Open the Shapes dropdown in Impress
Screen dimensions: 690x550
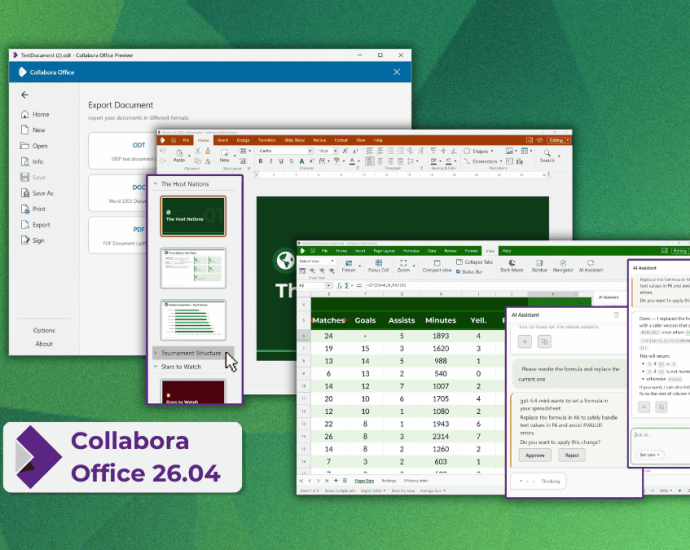(478, 151)
